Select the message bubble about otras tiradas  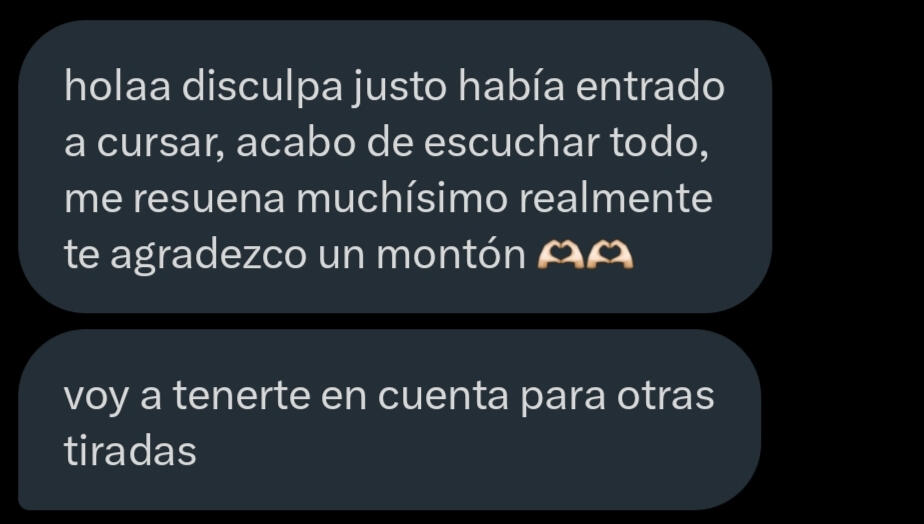coord(389,420)
